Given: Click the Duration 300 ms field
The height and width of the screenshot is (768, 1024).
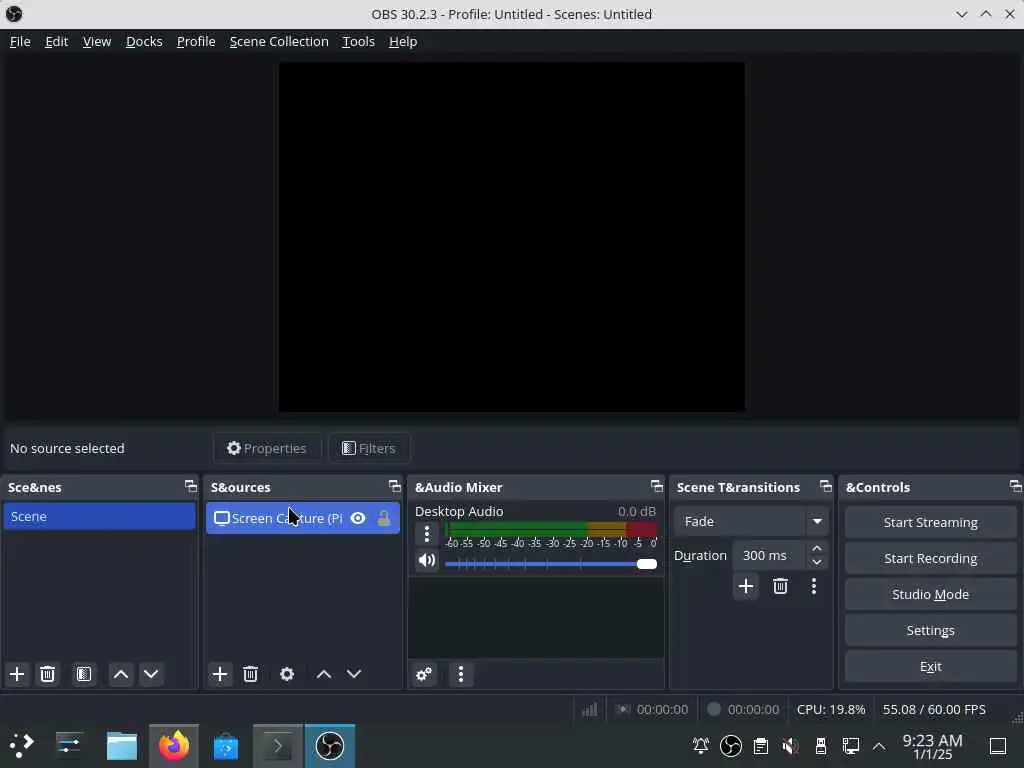Looking at the screenshot, I should point(771,555).
